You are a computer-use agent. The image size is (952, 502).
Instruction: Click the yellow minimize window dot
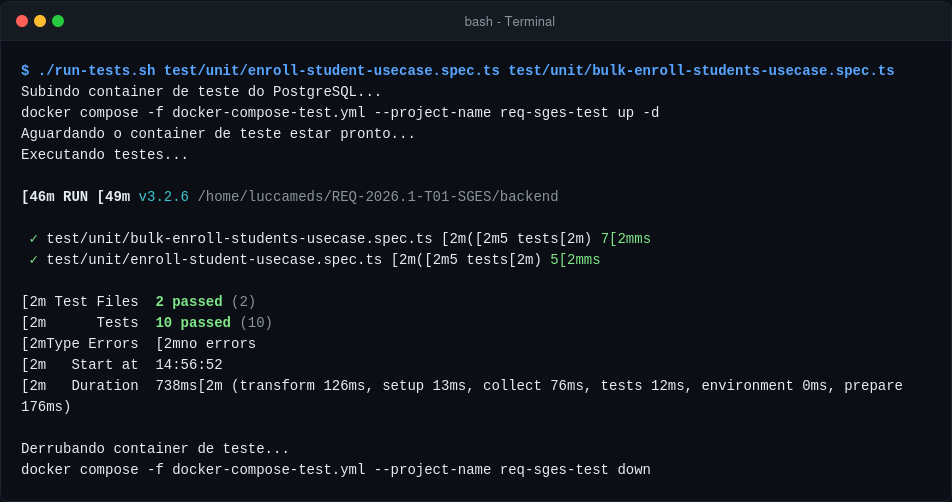point(40,21)
